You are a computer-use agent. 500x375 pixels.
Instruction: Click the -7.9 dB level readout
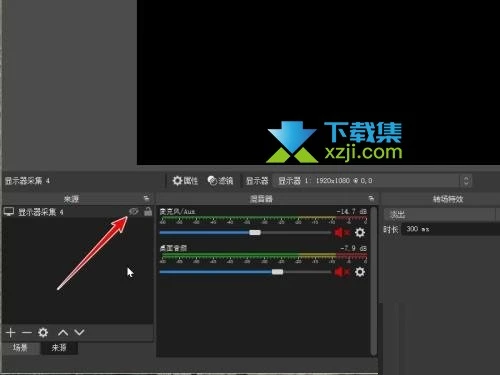[x=353, y=248]
